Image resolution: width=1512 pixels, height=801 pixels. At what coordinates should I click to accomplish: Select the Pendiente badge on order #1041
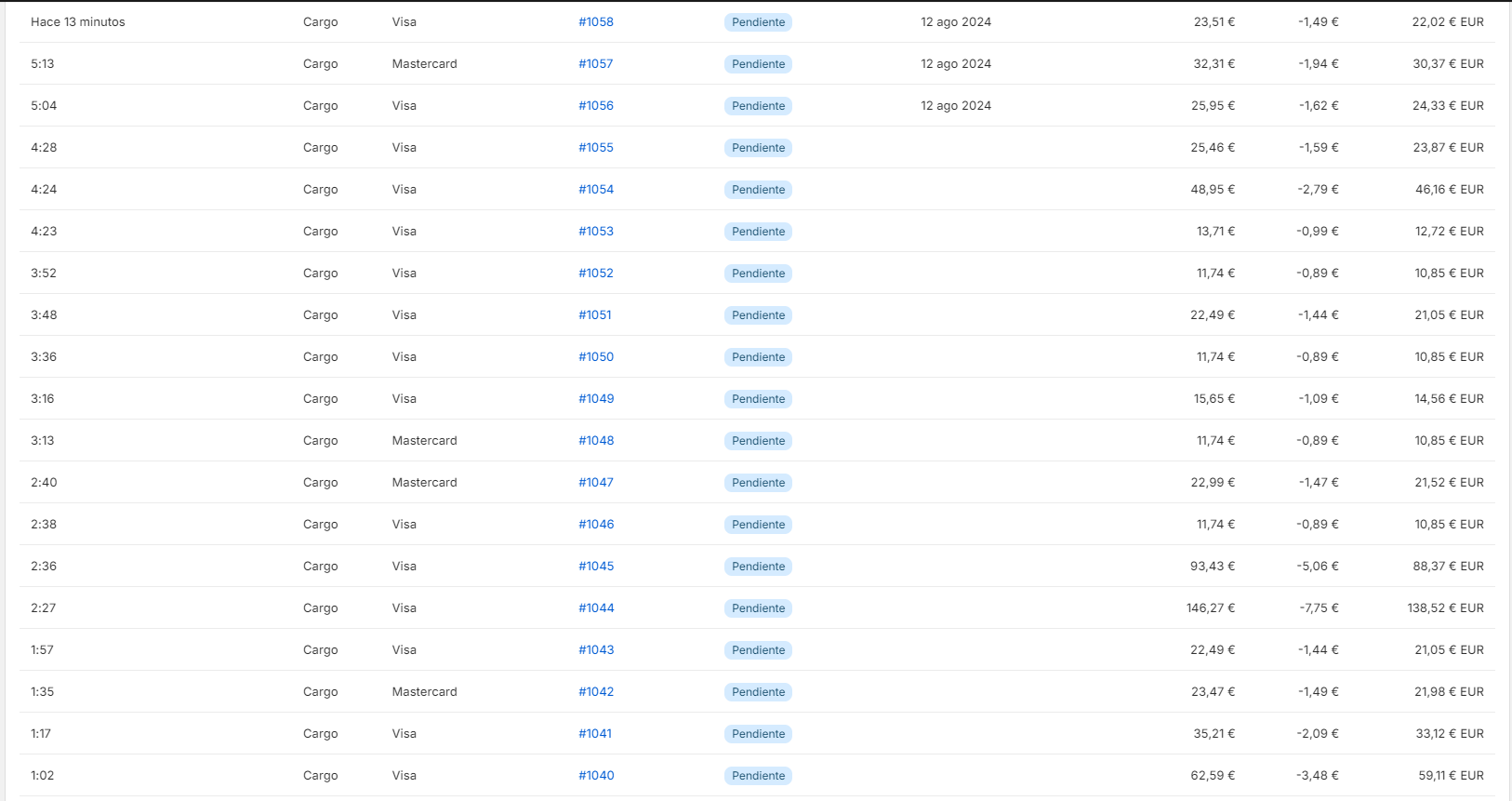[758, 733]
